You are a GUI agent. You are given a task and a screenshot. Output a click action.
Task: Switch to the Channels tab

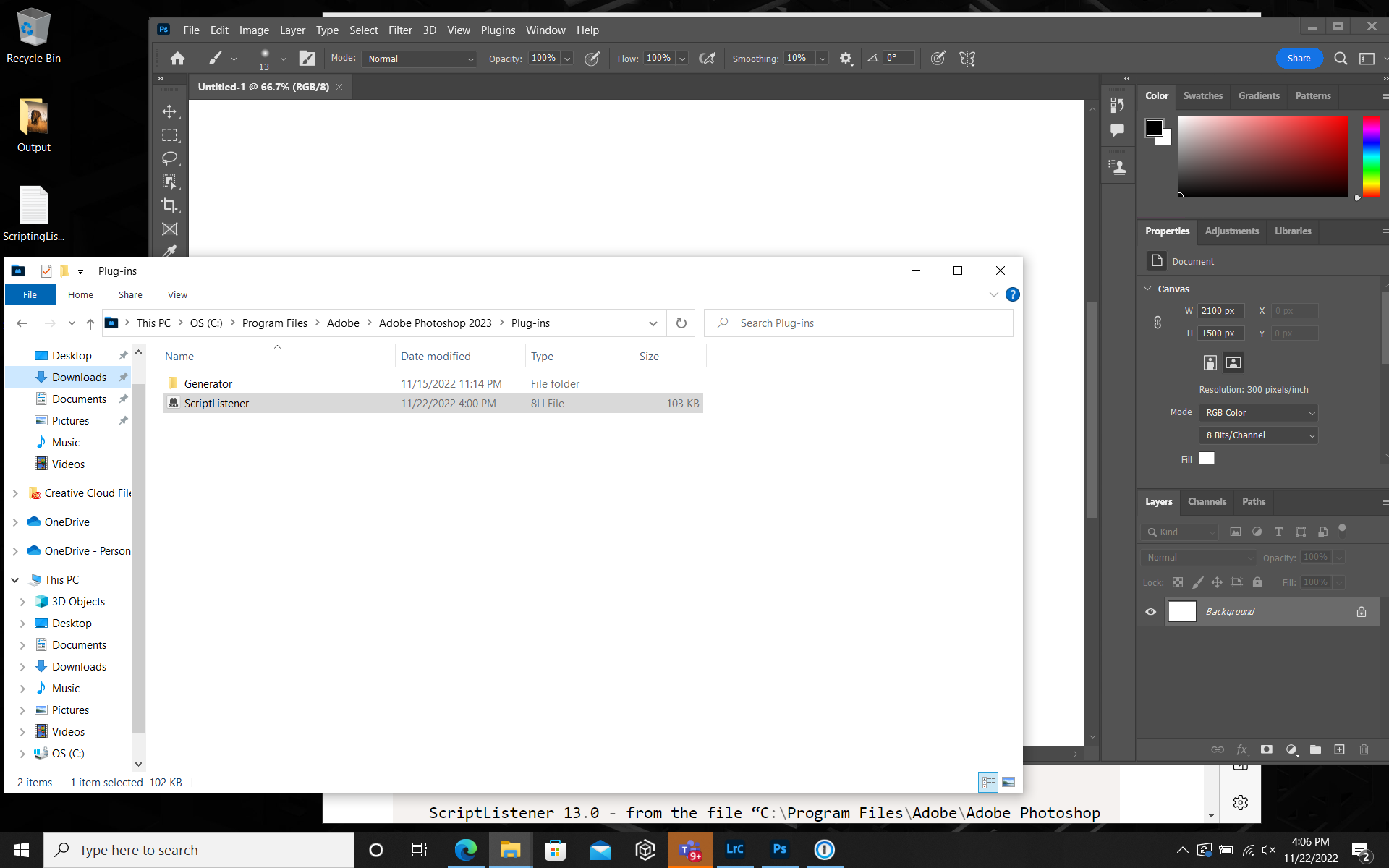coord(1207,501)
